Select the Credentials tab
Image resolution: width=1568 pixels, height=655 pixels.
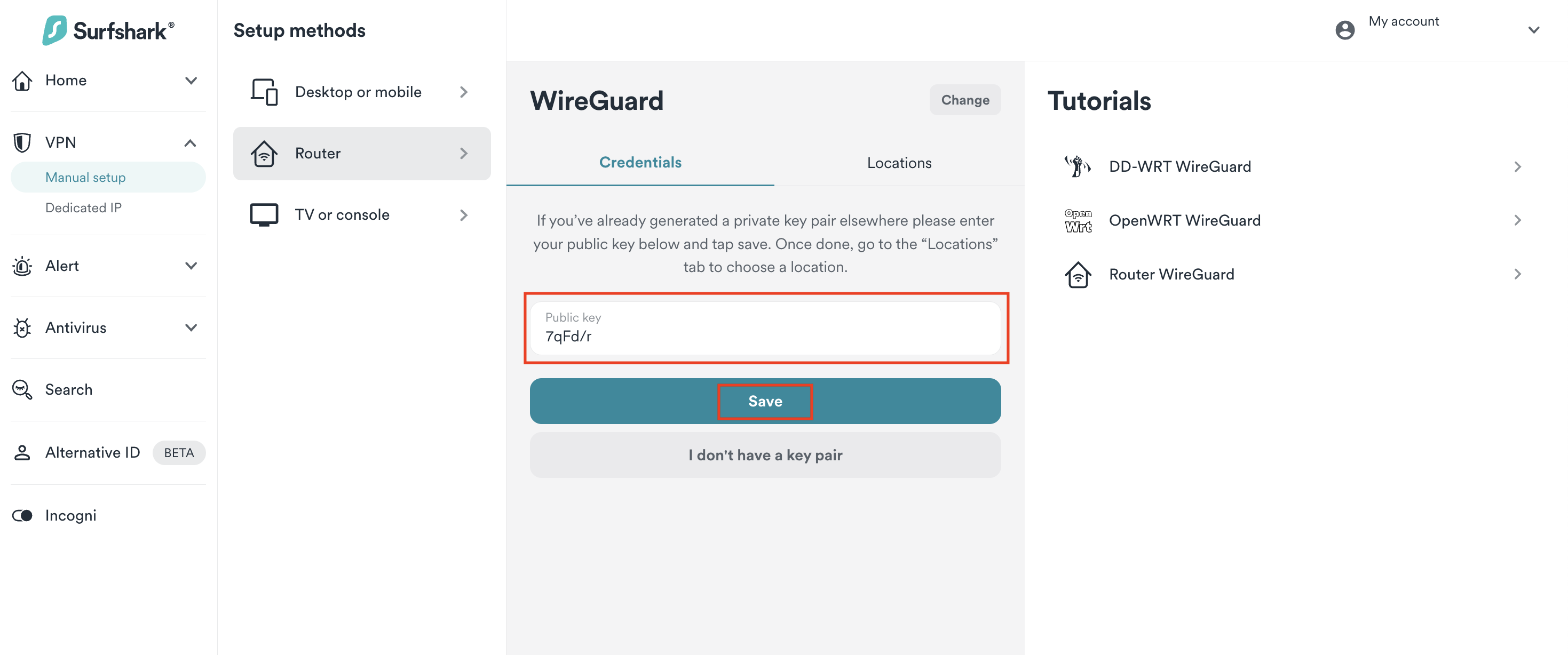[640, 162]
